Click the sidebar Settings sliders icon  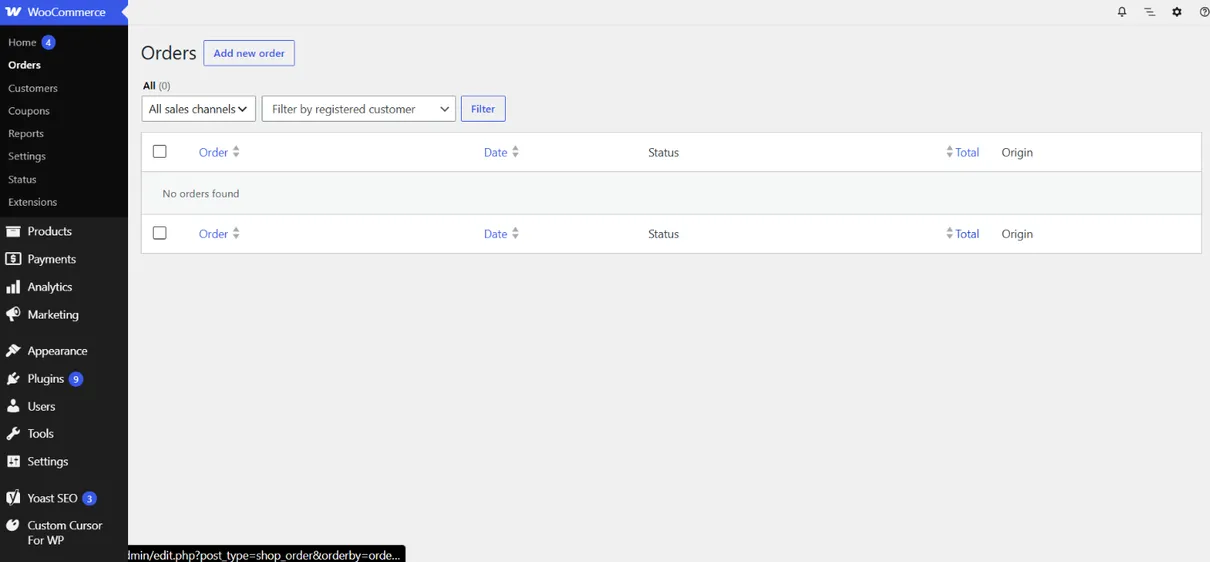(13, 462)
